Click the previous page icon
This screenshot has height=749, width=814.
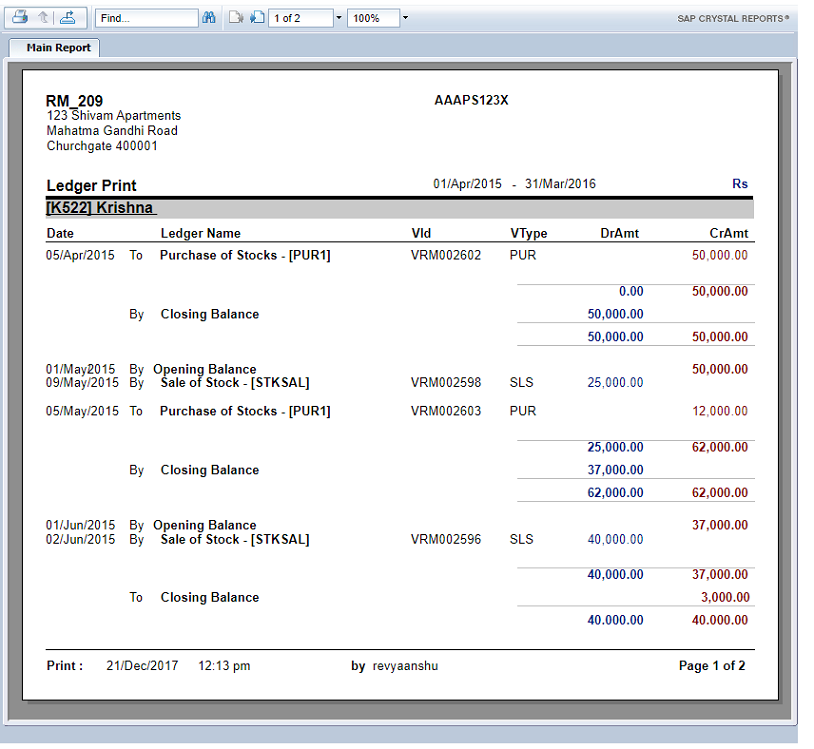tap(236, 18)
